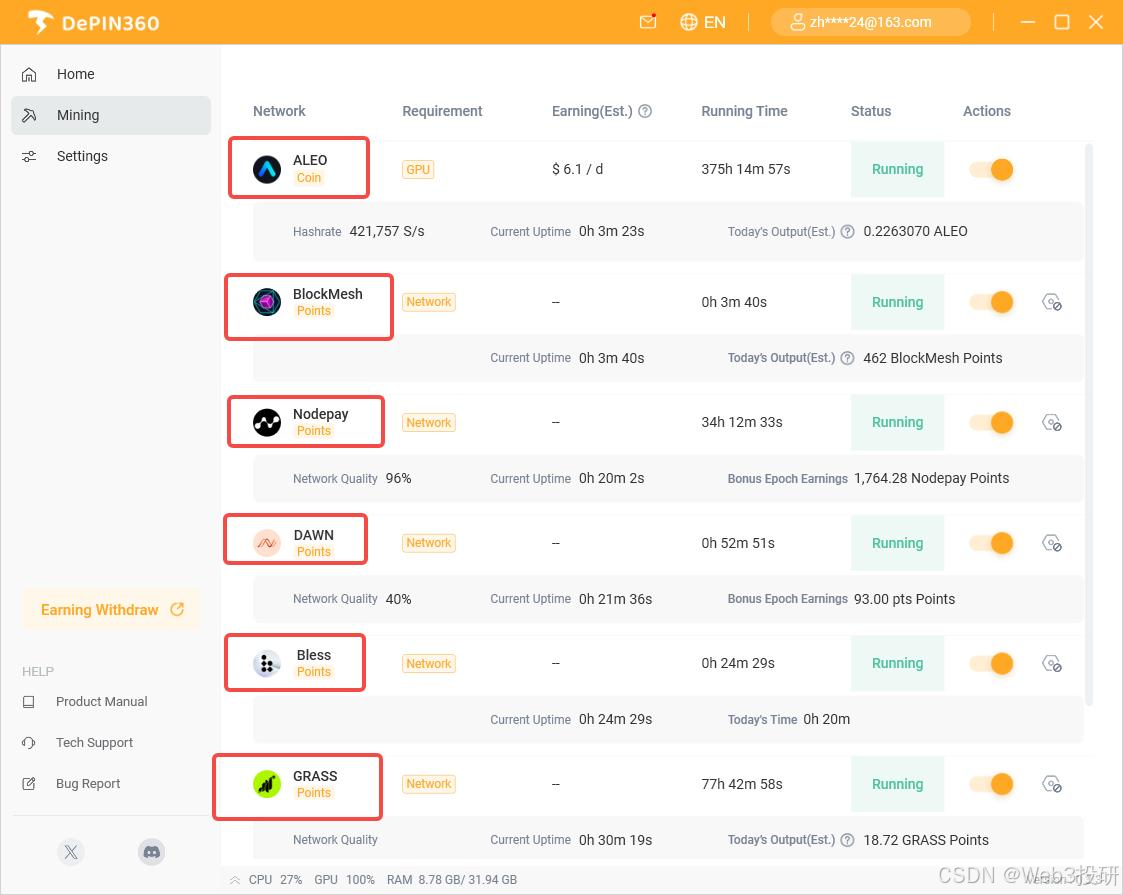Click the GPU 100% status entry
Screen dimensions: 1123x895
[x=344, y=880]
